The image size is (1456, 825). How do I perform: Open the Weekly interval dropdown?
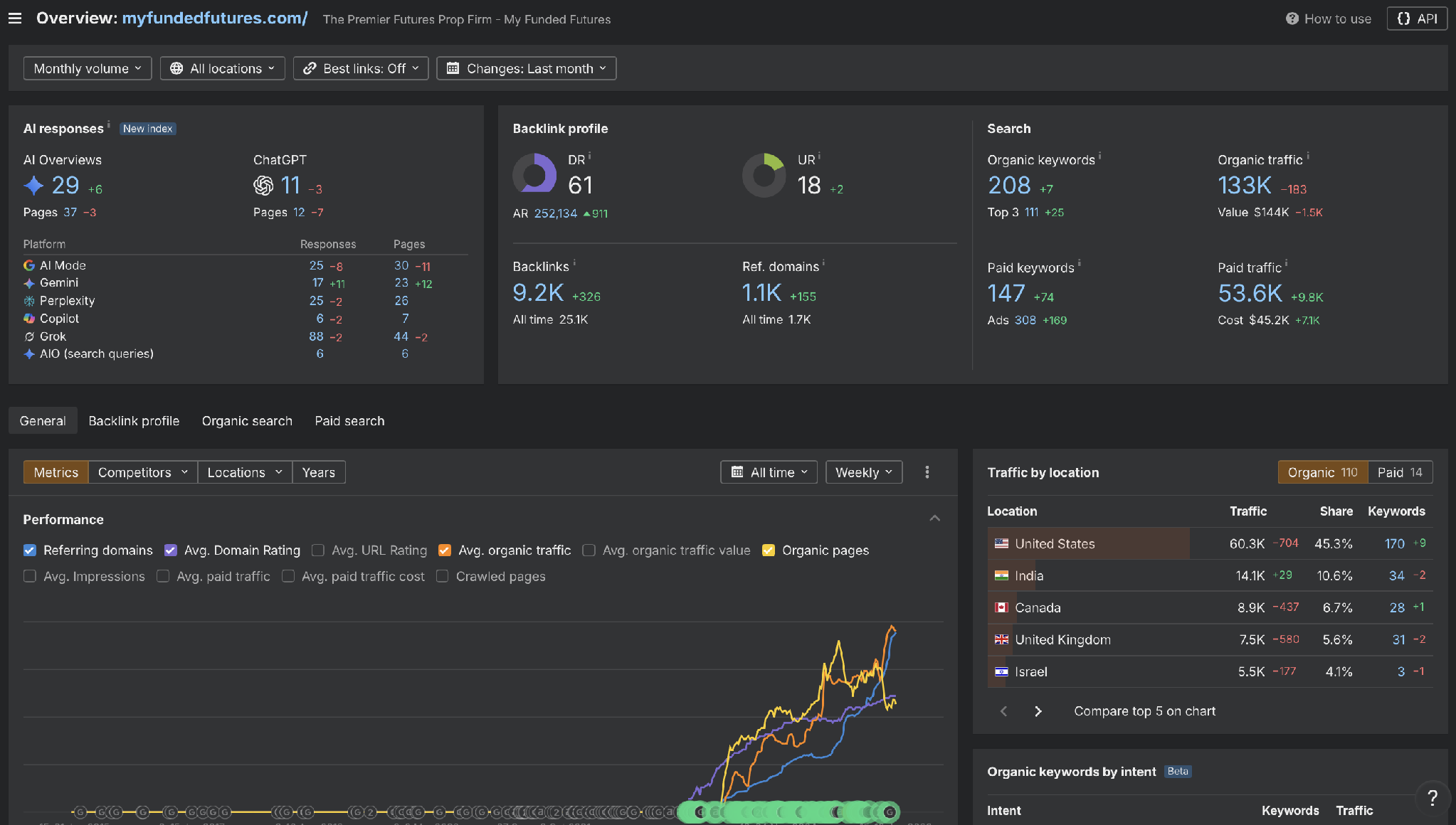point(864,472)
